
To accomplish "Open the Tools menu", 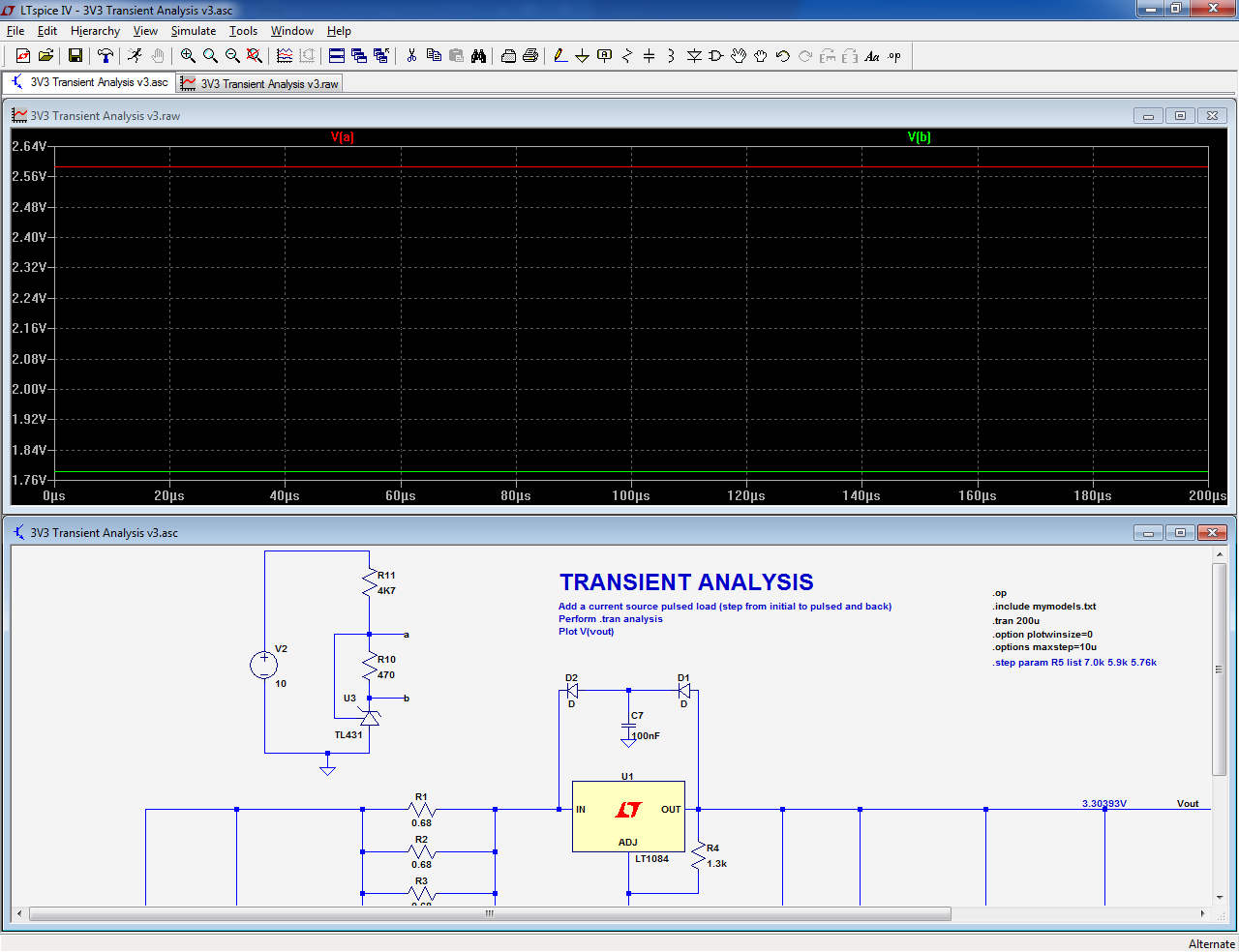I will pyautogui.click(x=243, y=31).
